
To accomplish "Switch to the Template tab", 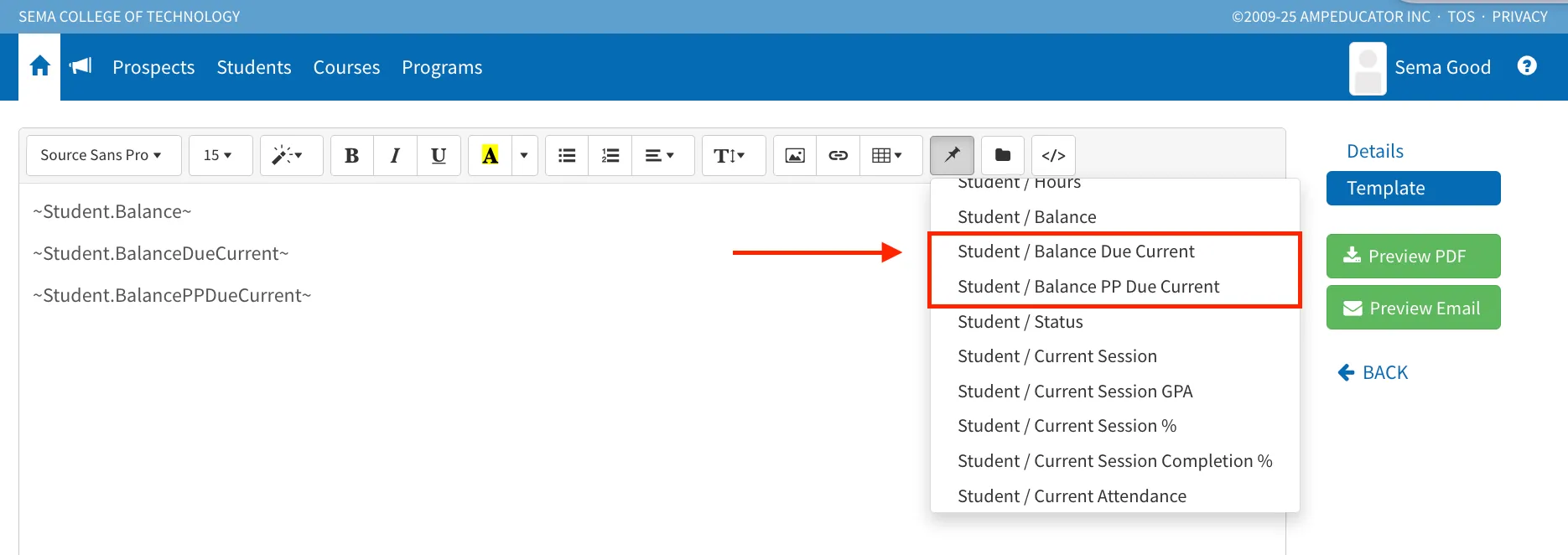I will click(x=1414, y=188).
